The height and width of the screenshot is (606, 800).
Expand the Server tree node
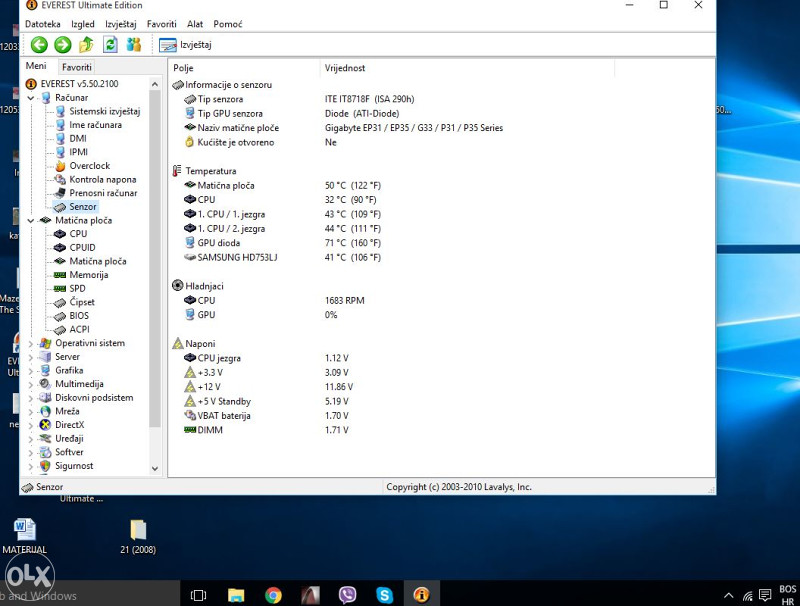point(31,357)
